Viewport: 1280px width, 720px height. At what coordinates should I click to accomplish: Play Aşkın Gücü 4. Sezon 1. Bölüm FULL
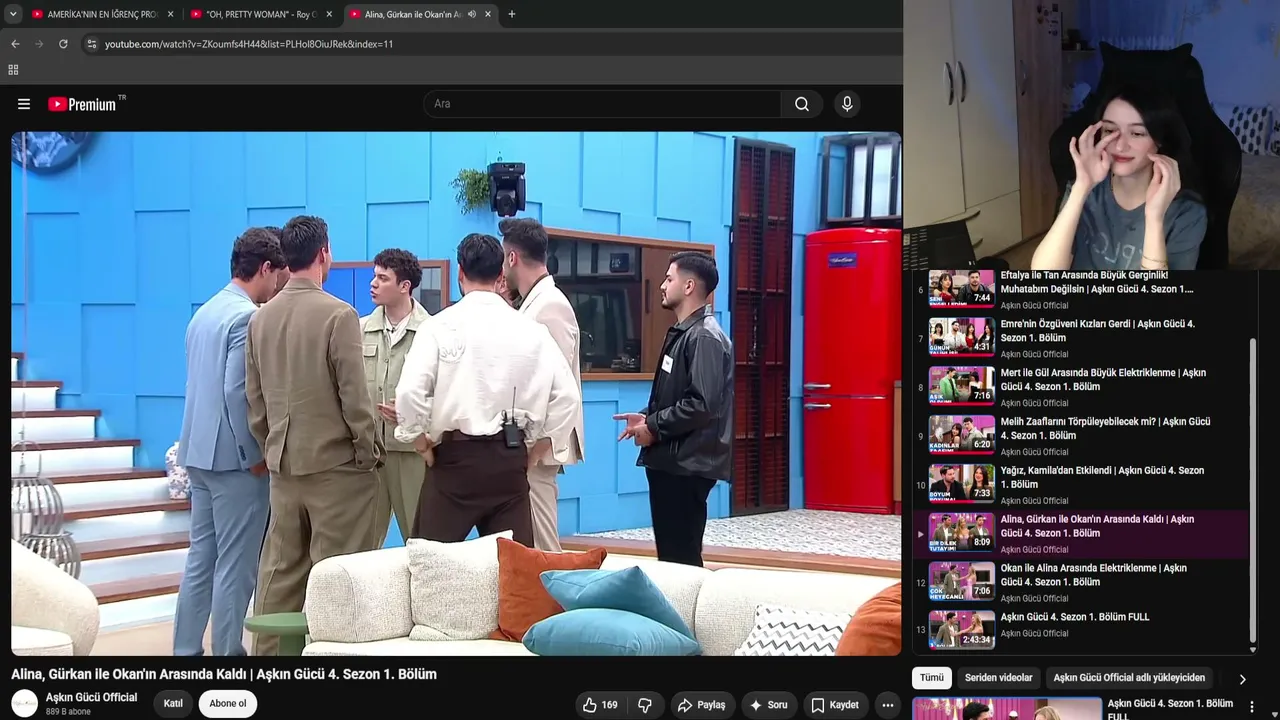(1075, 617)
